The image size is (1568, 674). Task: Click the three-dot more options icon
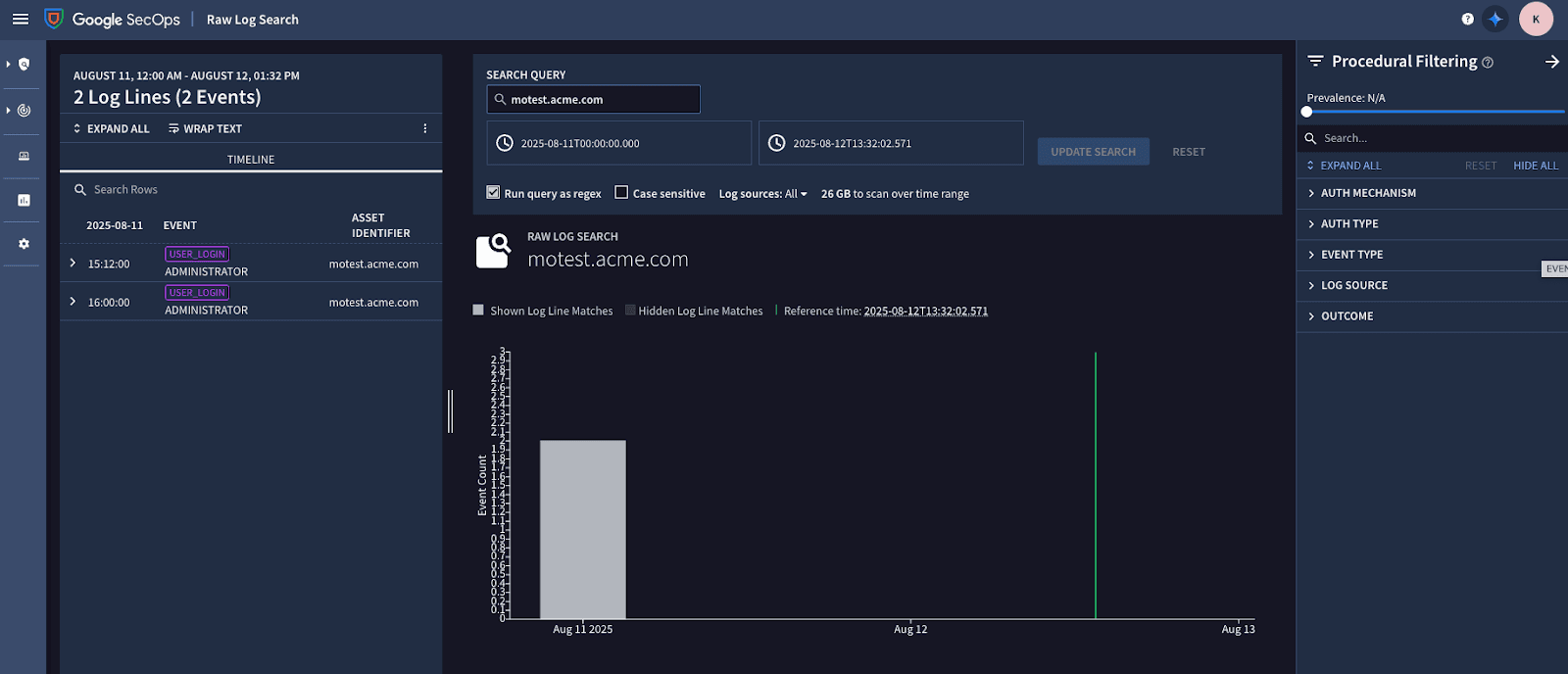pos(424,128)
